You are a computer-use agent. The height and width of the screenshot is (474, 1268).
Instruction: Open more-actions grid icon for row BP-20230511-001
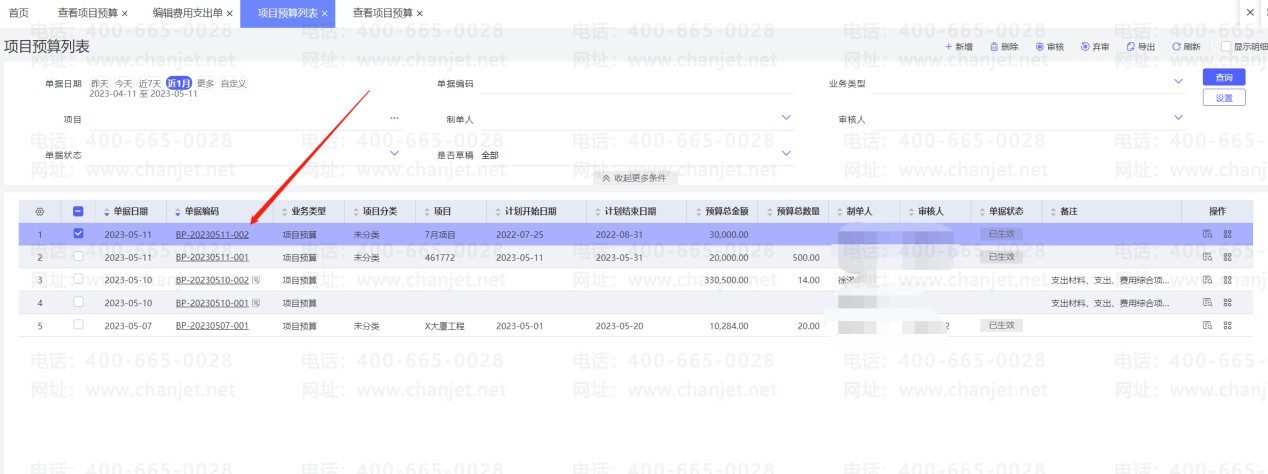pos(1227,257)
